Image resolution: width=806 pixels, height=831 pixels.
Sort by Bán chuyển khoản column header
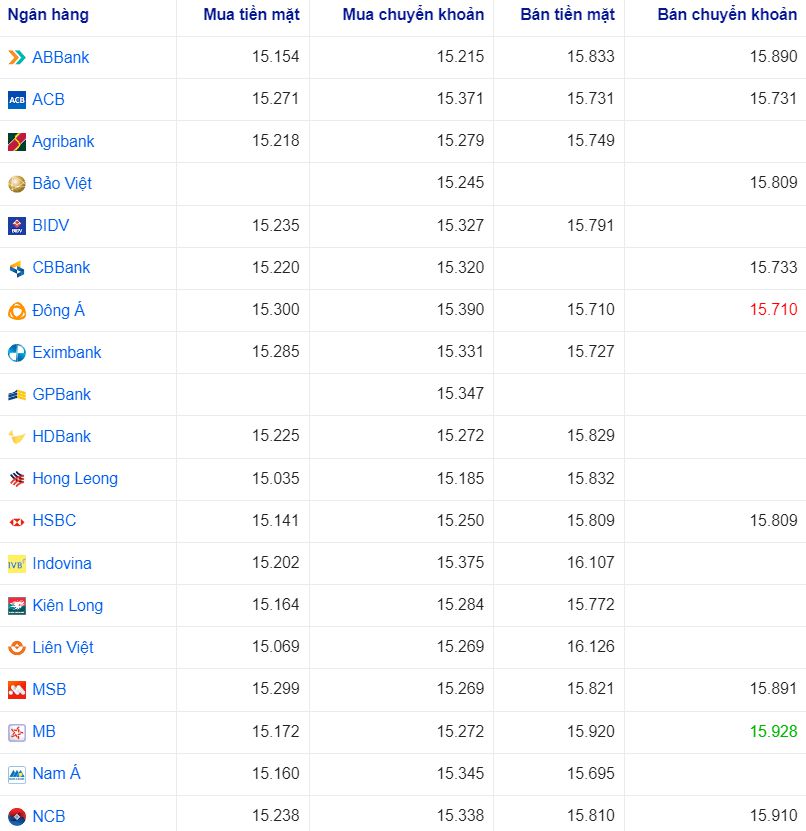tap(727, 15)
